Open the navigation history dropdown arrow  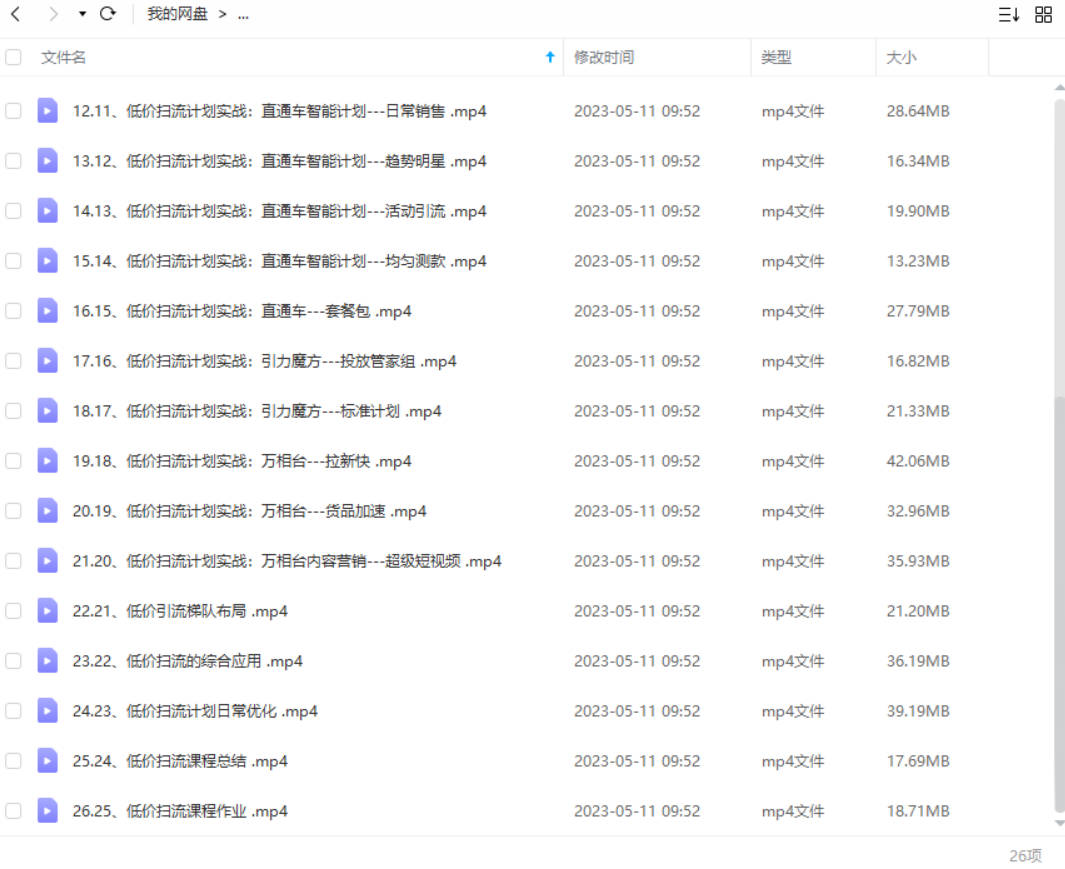point(82,14)
